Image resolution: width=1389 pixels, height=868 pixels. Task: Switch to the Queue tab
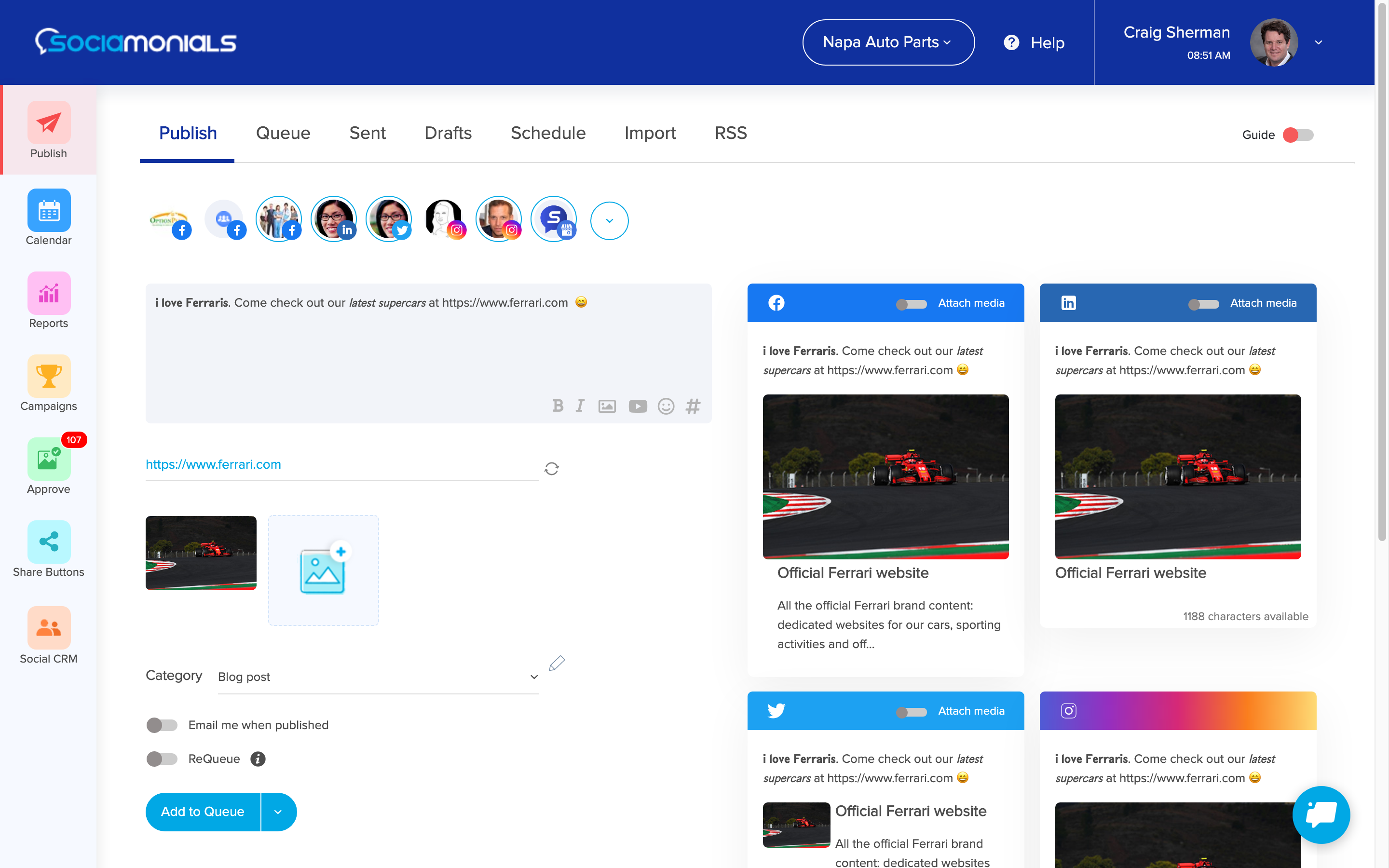pos(283,133)
